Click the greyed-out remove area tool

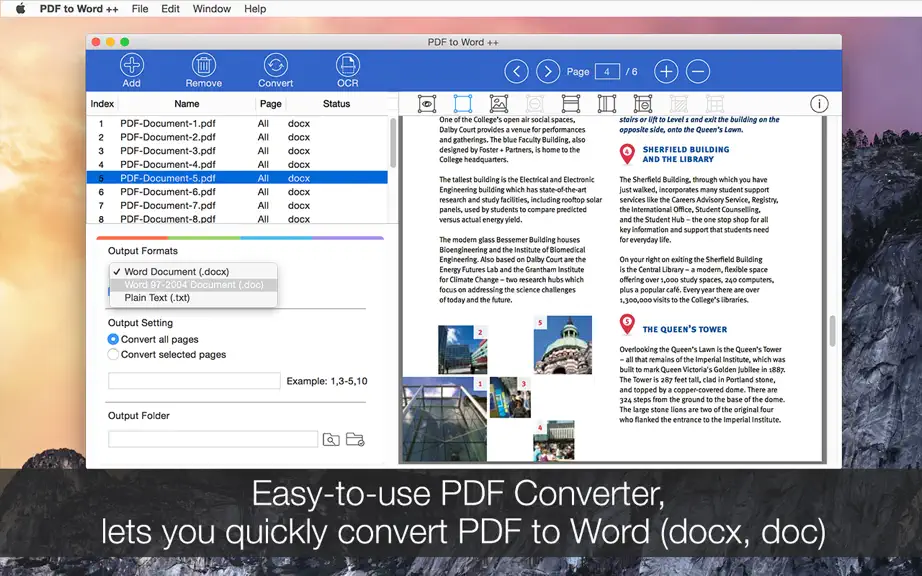(x=535, y=103)
